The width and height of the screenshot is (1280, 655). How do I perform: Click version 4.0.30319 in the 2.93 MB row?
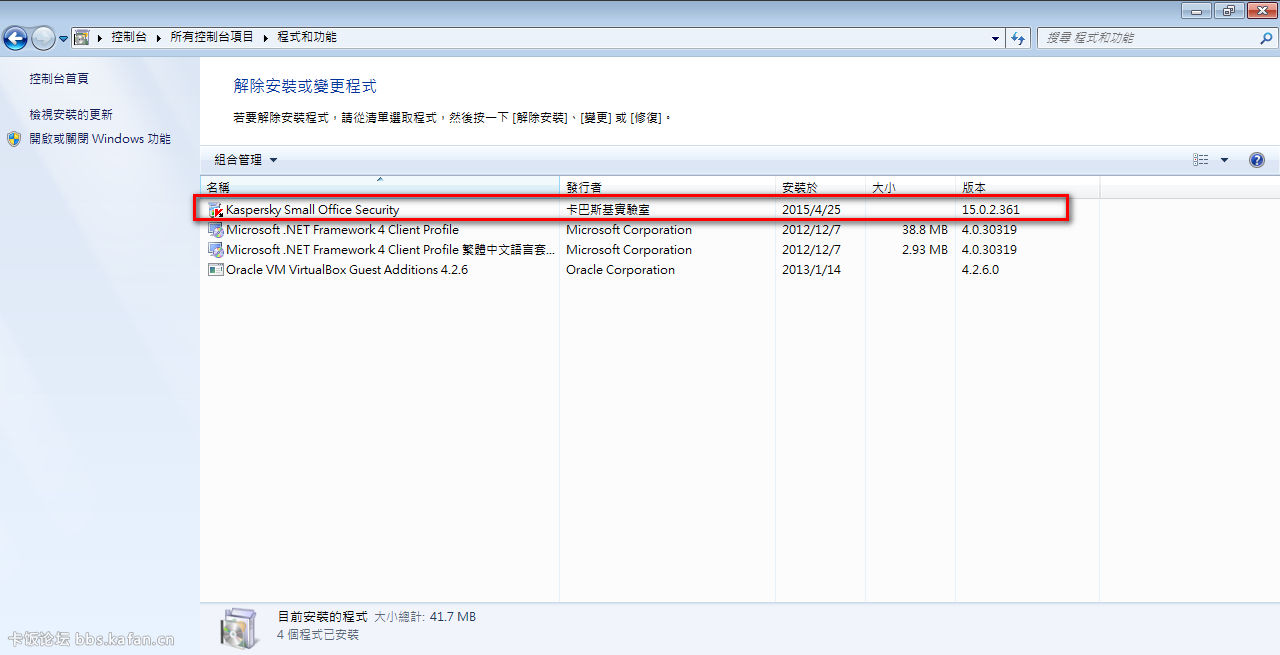(990, 250)
